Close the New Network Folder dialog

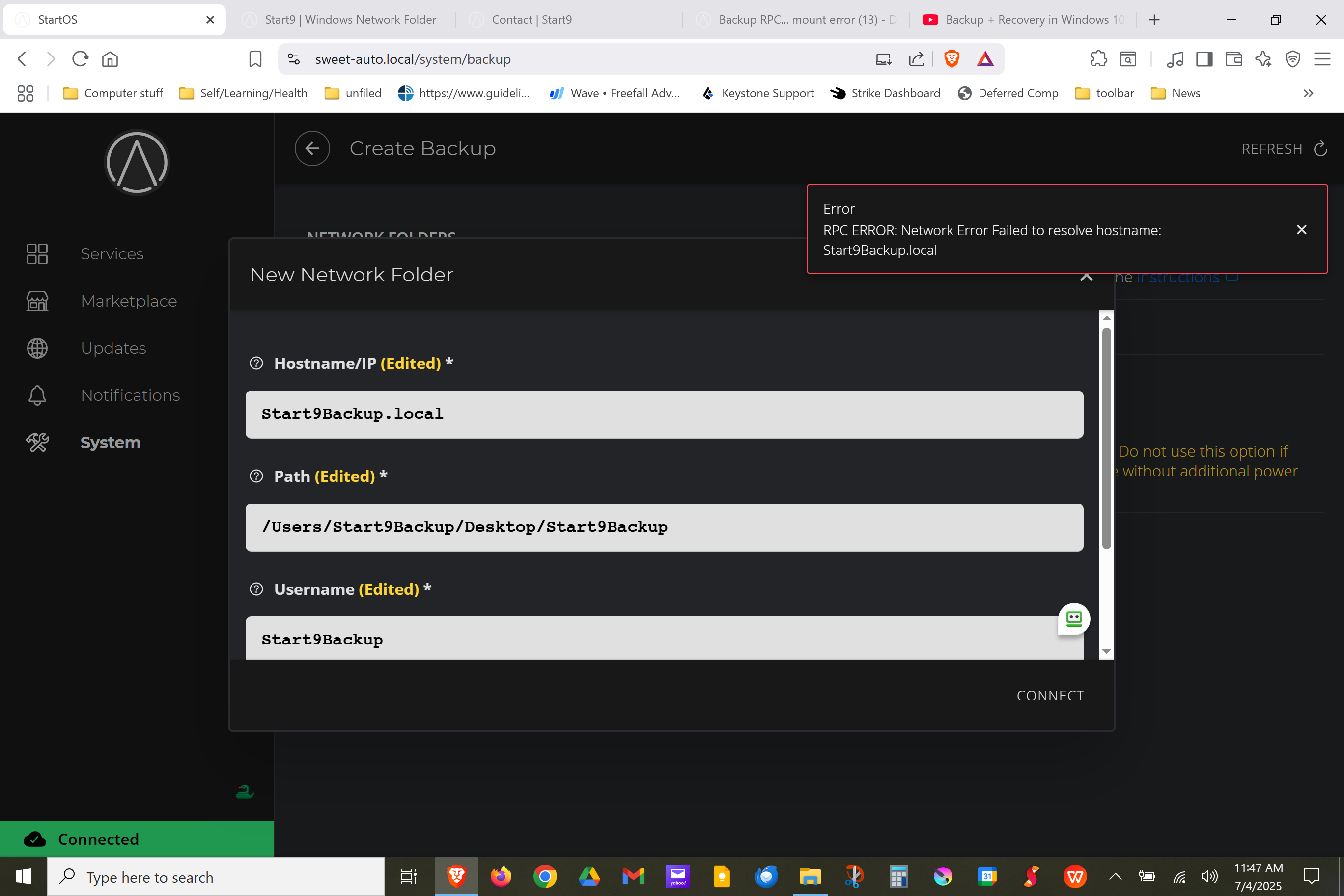1086,278
